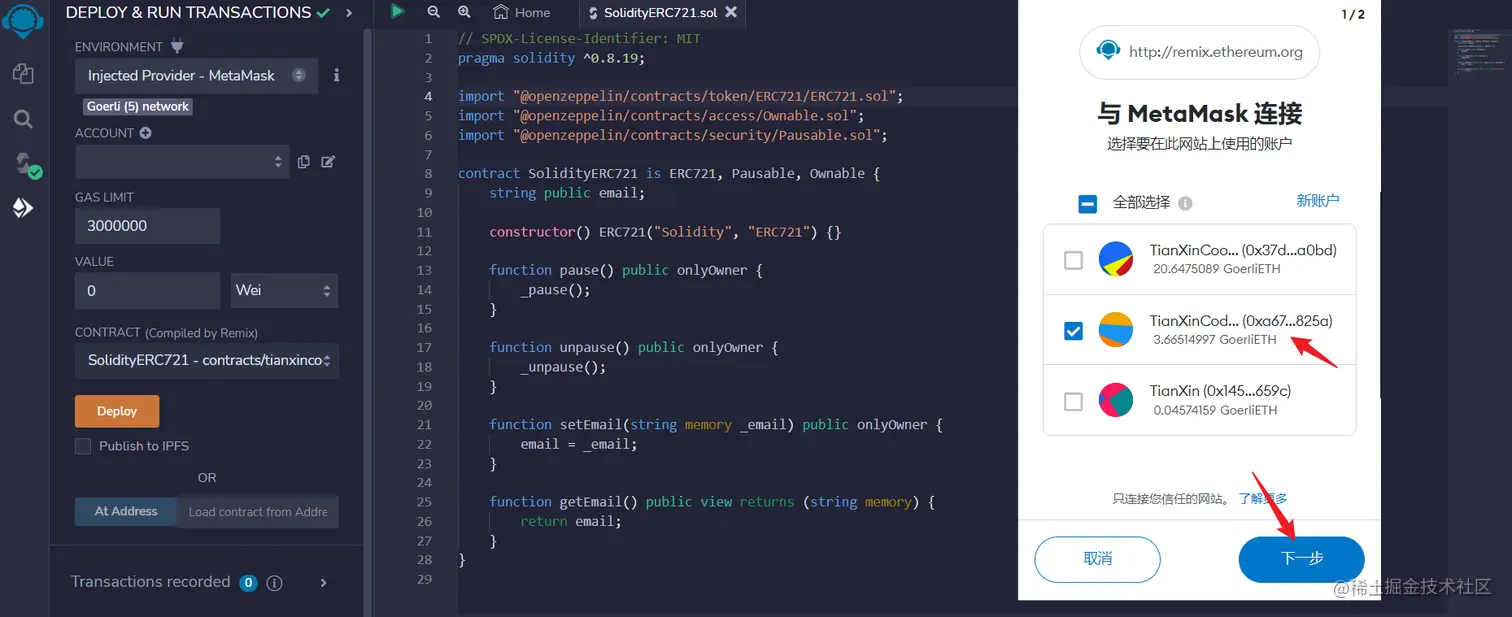This screenshot has height=617, width=1512.
Task: Open the File explorer sidebar icon
Action: (23, 74)
